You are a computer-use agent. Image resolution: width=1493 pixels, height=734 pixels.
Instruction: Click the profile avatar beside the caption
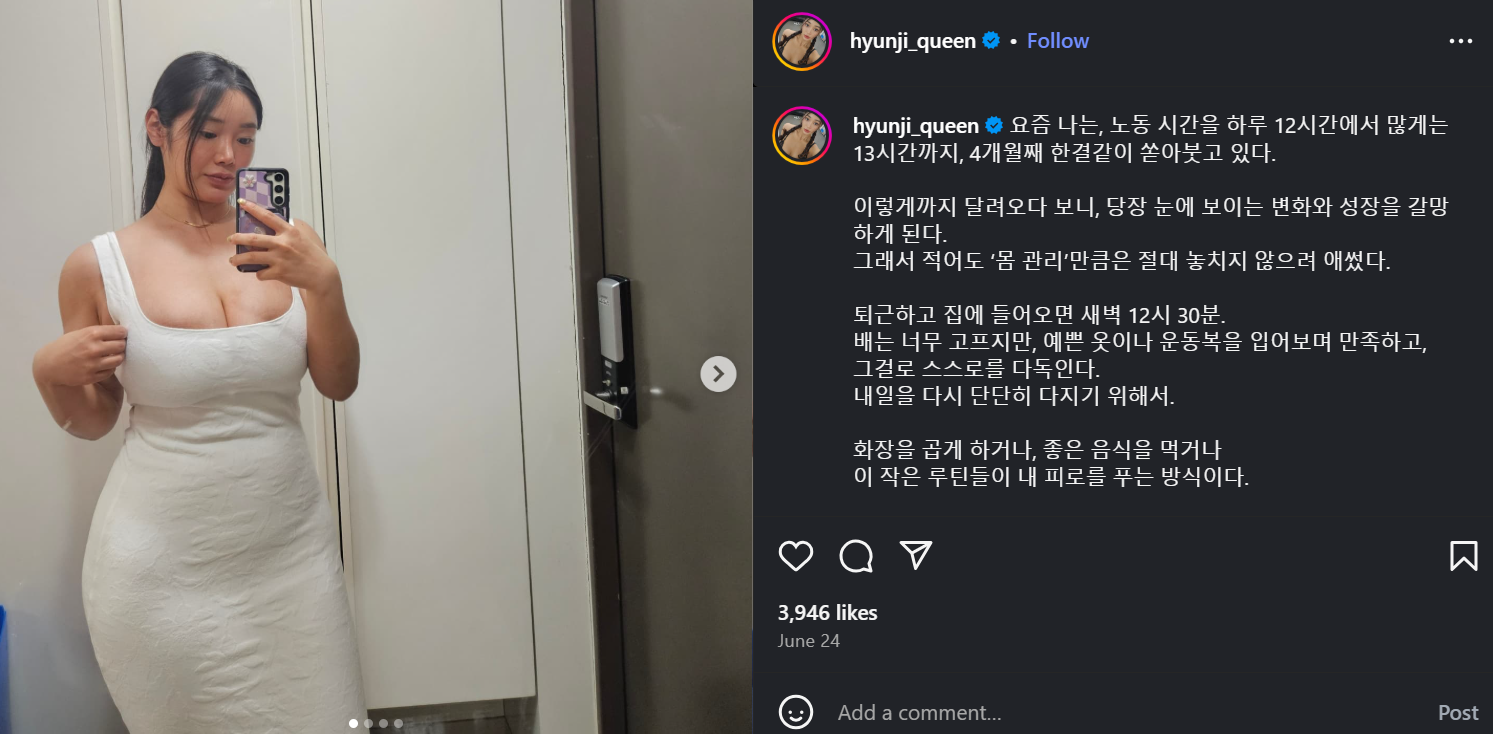(802, 135)
